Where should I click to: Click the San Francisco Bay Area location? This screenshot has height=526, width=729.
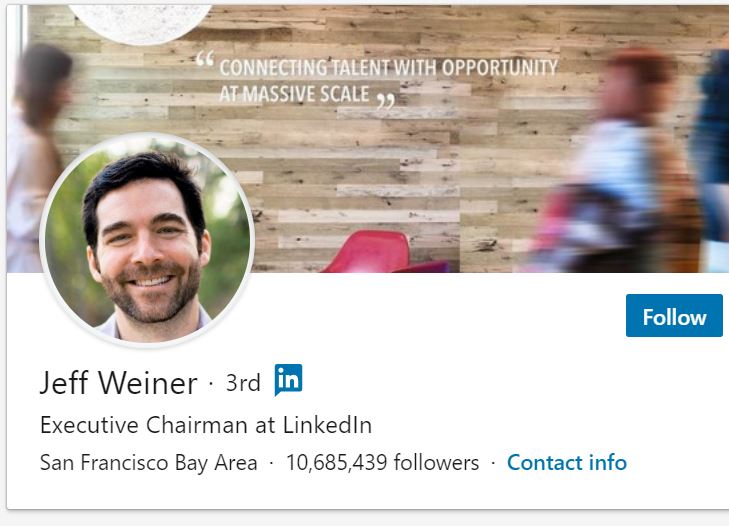click(x=148, y=463)
